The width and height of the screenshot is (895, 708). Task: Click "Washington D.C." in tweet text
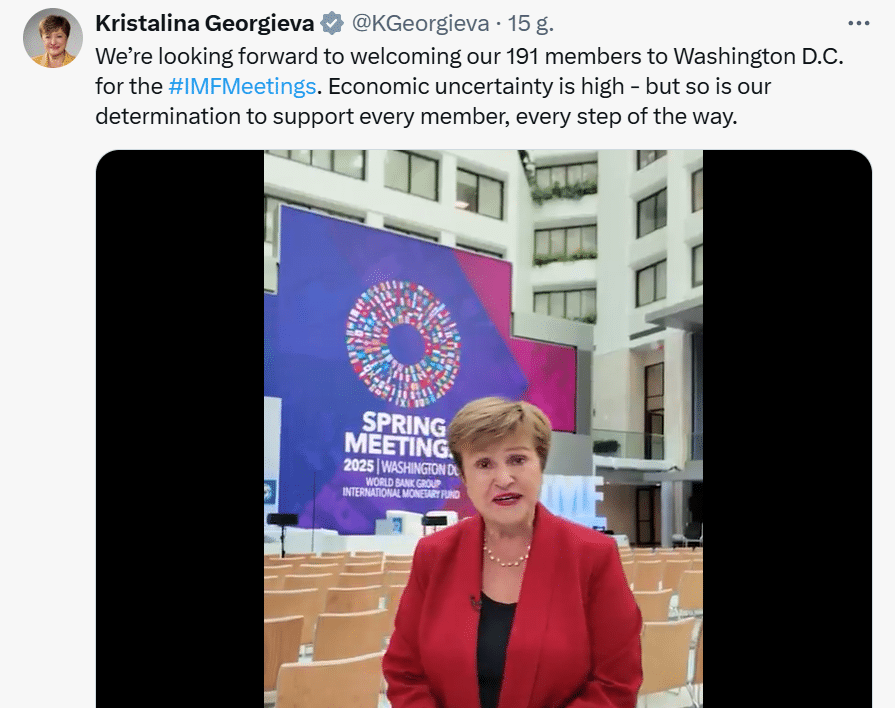point(758,57)
